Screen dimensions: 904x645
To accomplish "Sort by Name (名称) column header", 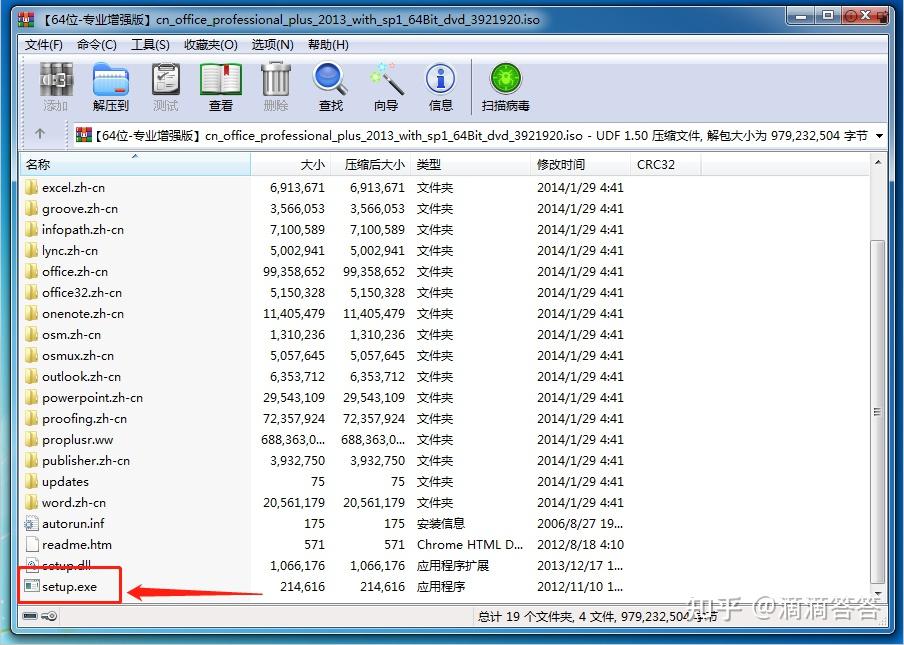I will [135, 164].
